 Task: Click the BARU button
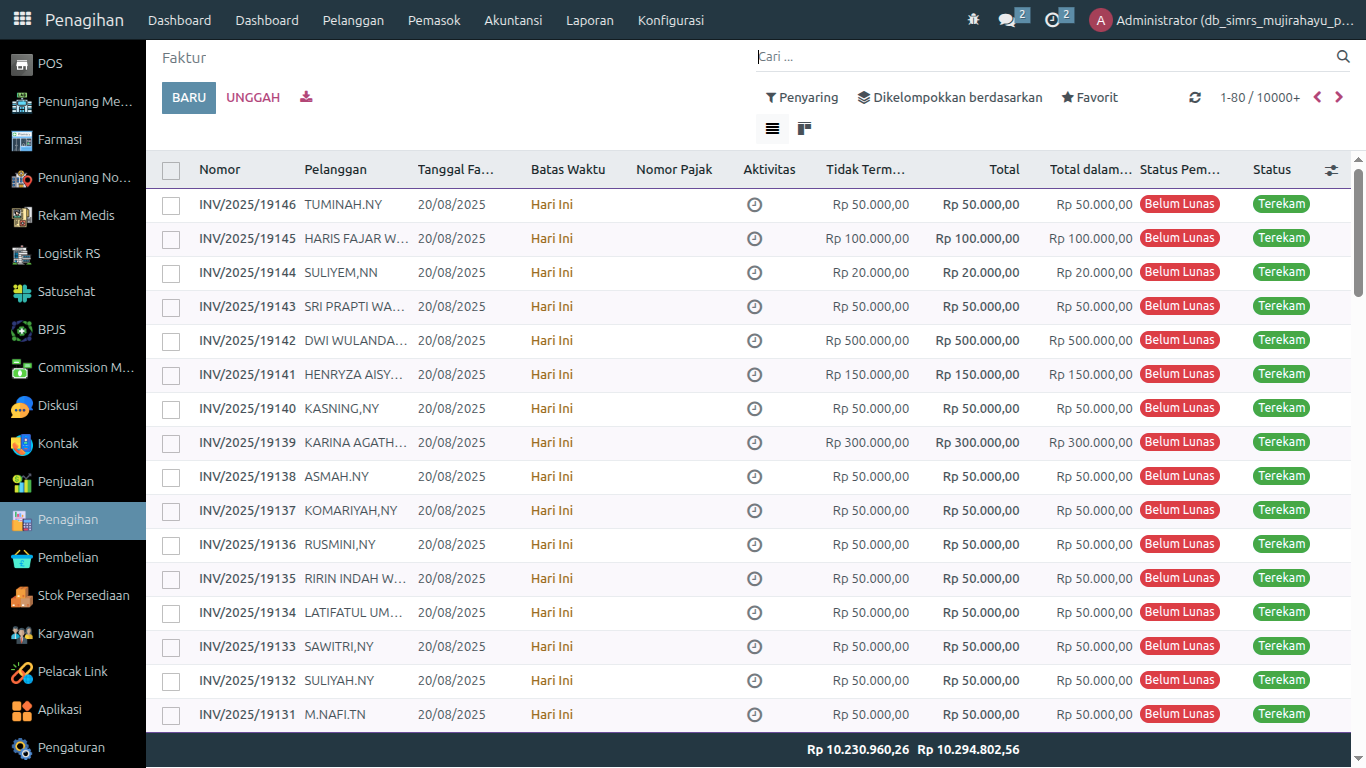[189, 98]
